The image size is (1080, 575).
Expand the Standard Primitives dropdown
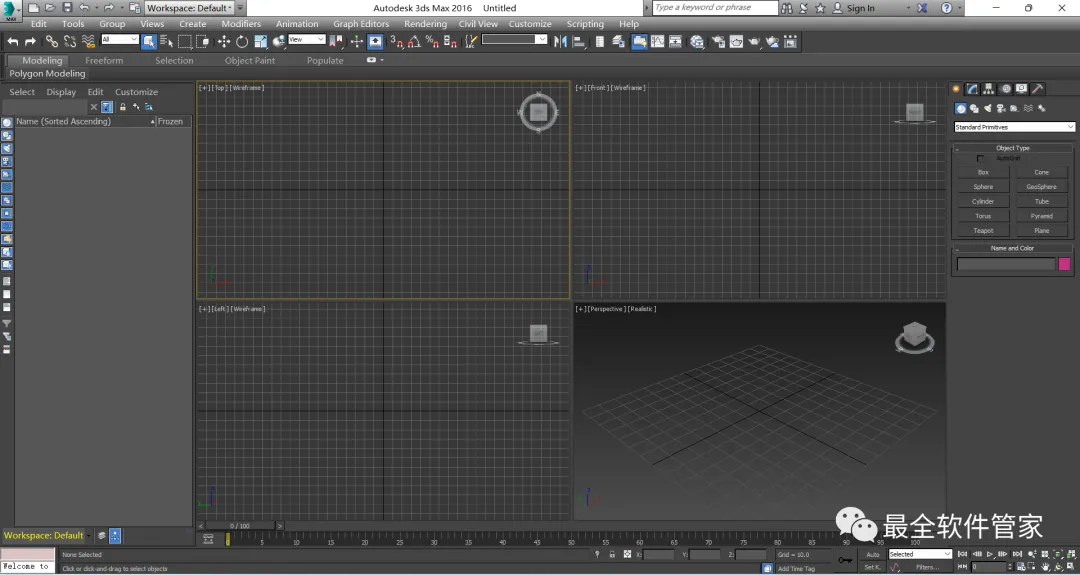point(1014,127)
